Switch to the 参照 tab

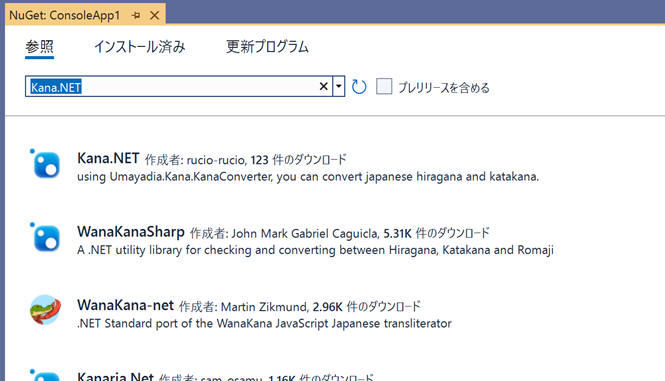click(x=39, y=47)
